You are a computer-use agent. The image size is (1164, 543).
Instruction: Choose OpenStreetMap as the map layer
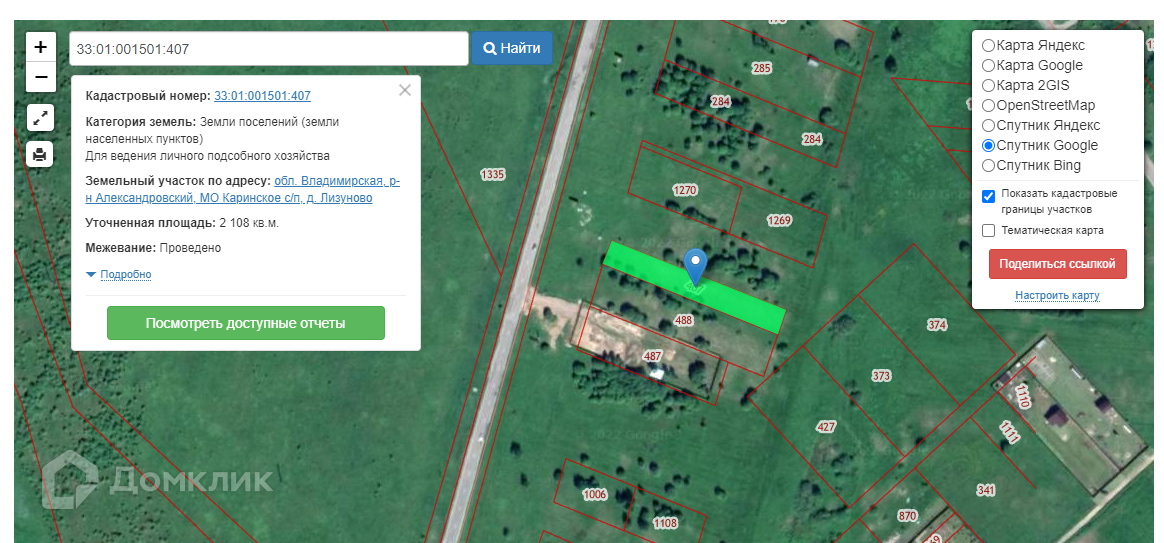(988, 105)
